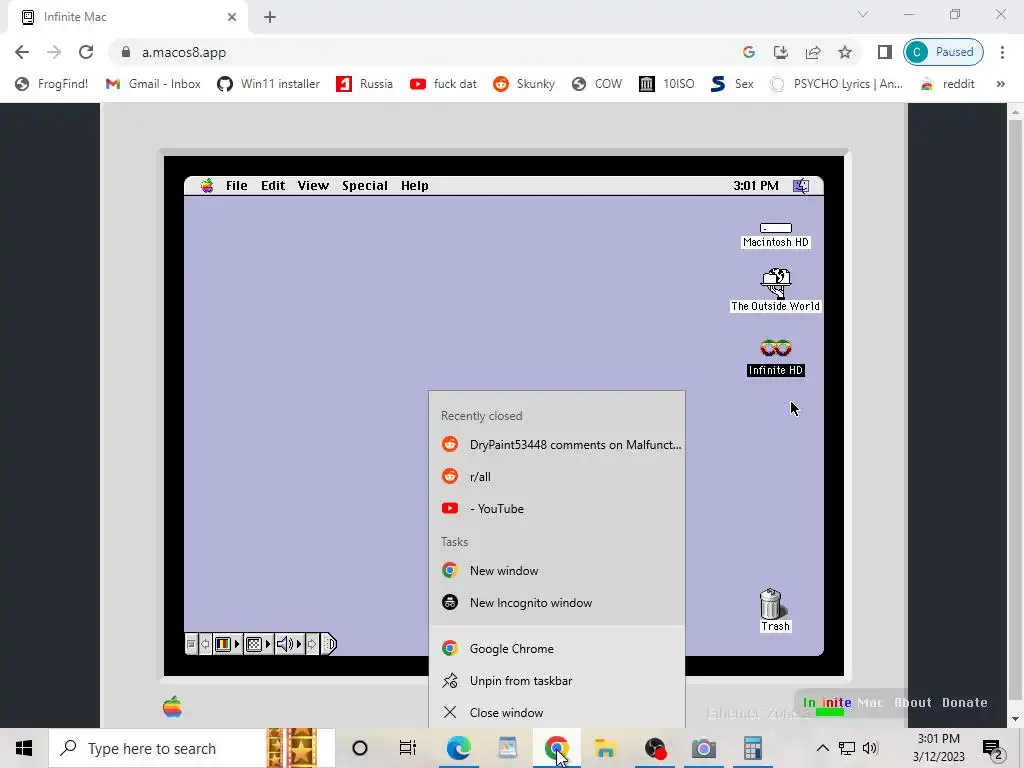Click the Google icon in address bar

coord(748,52)
